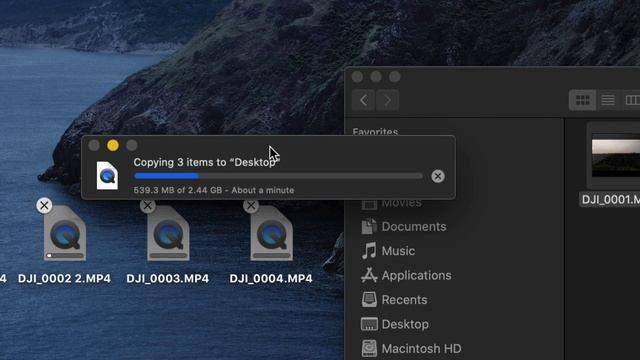
Task: Click the DJI_0004.MP4 file progress bar
Action: coord(271,256)
